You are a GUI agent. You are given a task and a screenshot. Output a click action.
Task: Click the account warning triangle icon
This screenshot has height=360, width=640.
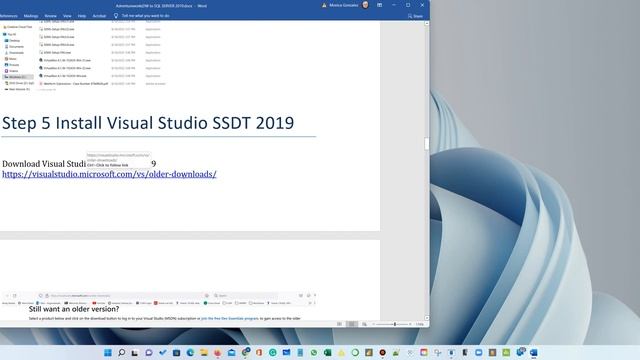point(324,5)
